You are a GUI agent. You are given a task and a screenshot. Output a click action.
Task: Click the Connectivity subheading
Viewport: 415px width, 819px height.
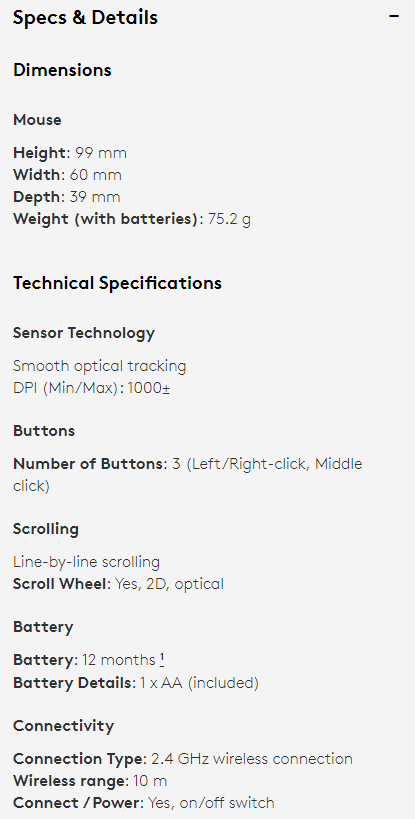point(63,726)
